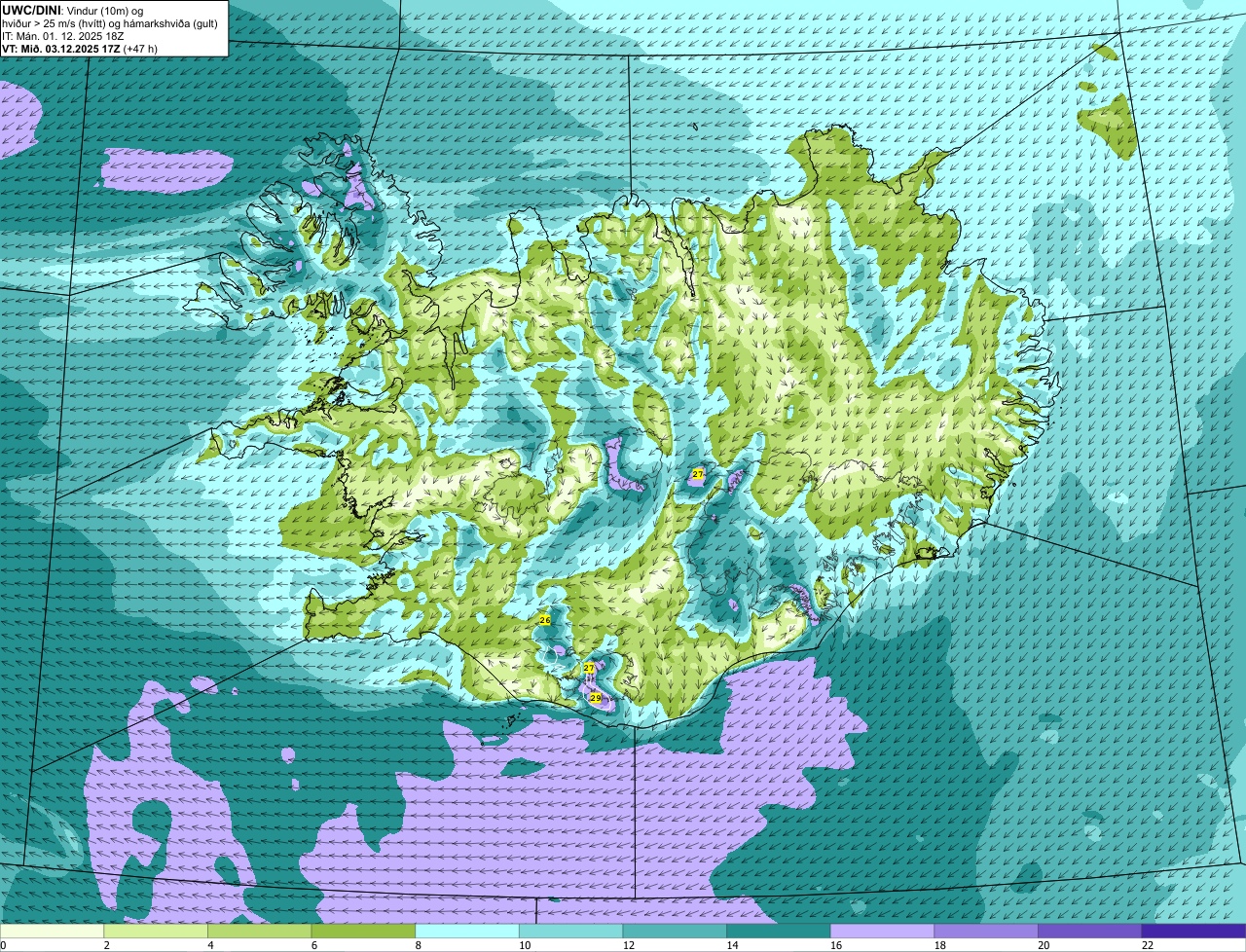1246x952 pixels.
Task: Click the "UWC/DINI" title in the legend box
Action: (x=30, y=9)
